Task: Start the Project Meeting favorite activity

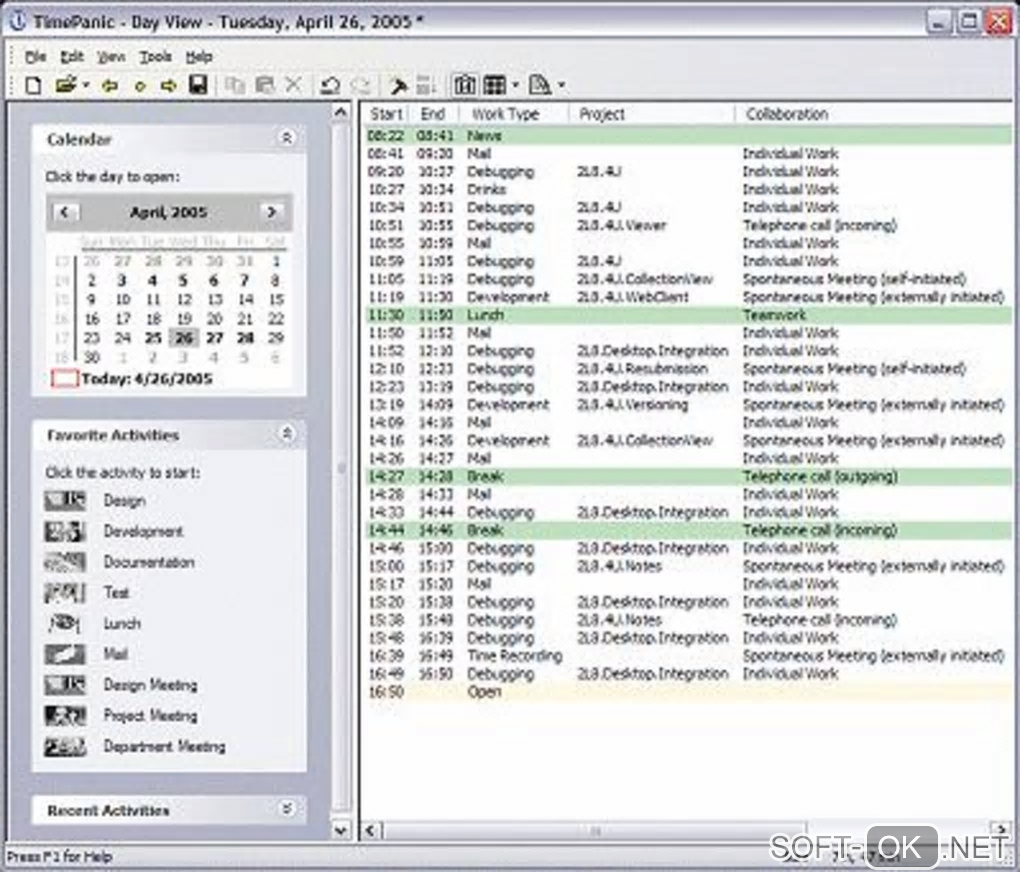Action: tap(121, 716)
